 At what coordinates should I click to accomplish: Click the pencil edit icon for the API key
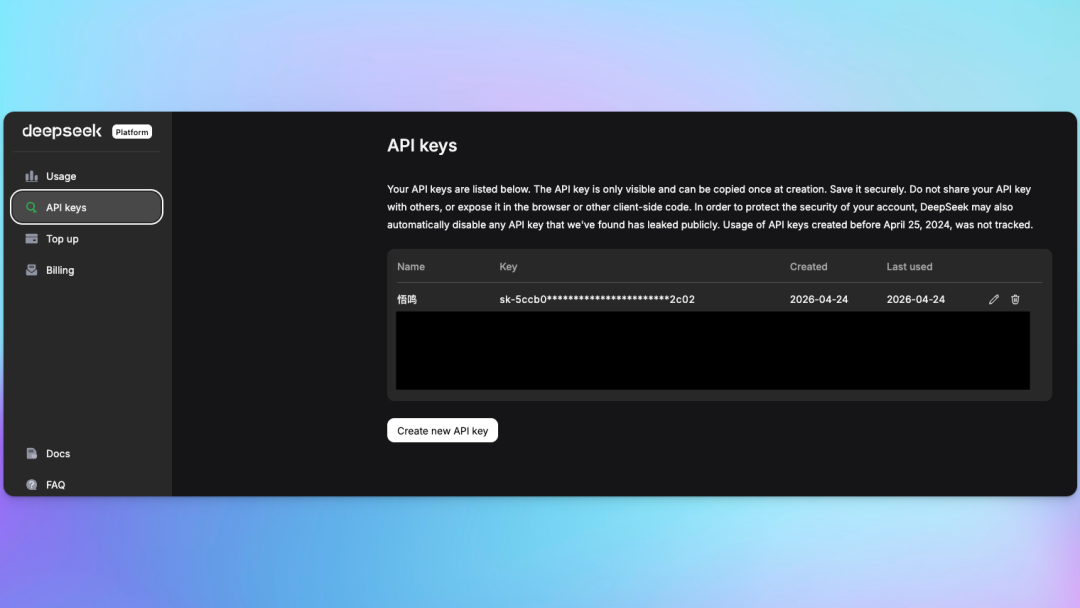pyautogui.click(x=994, y=299)
